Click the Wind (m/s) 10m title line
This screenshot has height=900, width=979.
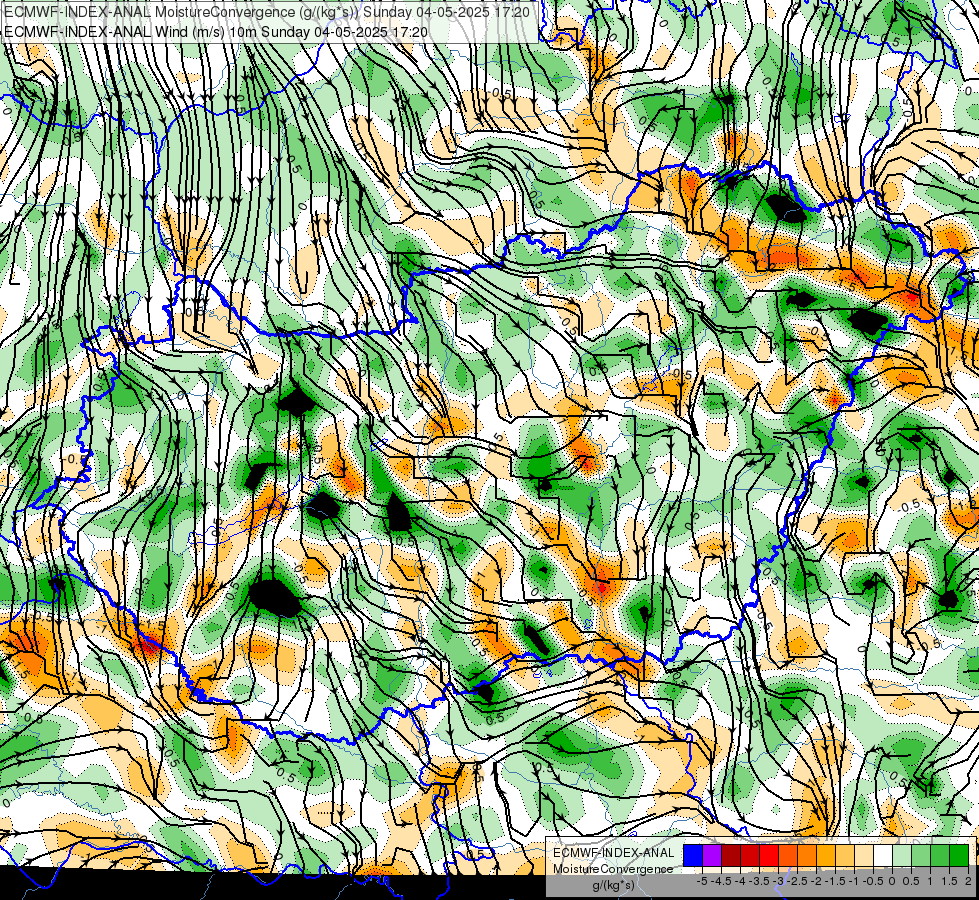click(216, 31)
